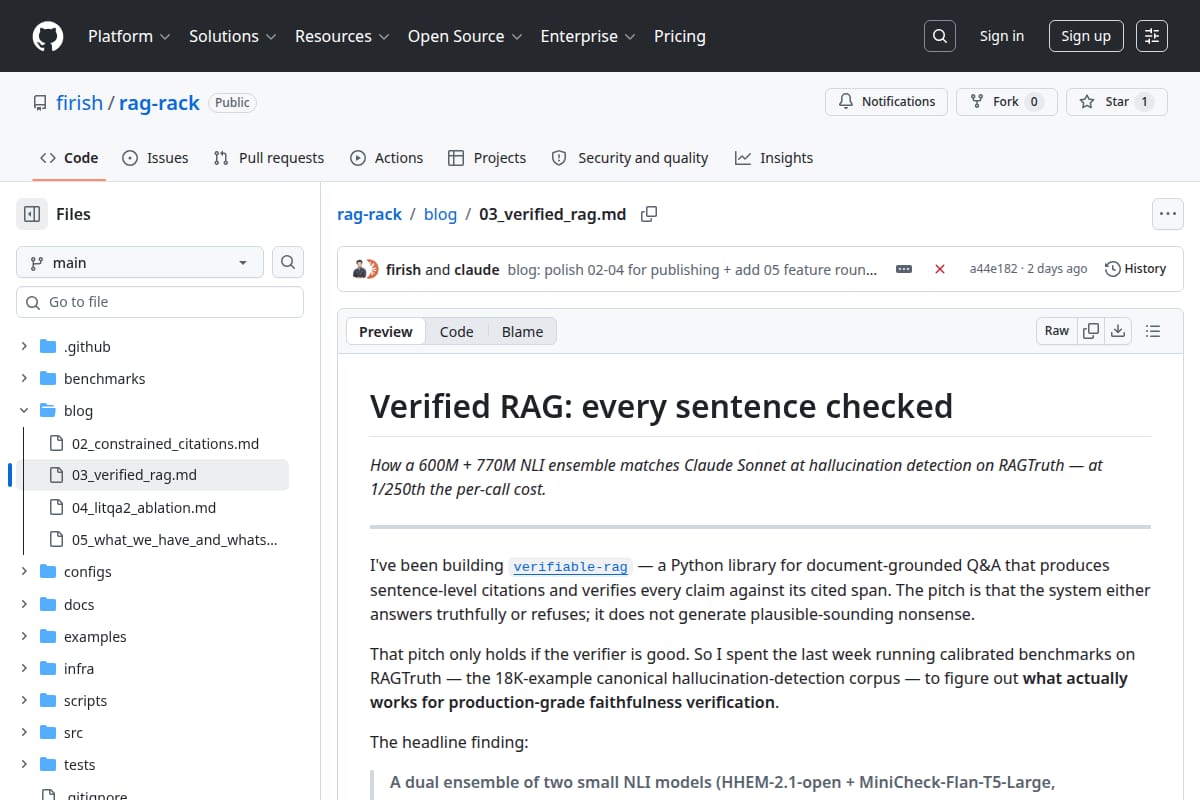Expand the benchmarks folder
The image size is (1200, 800).
(24, 379)
